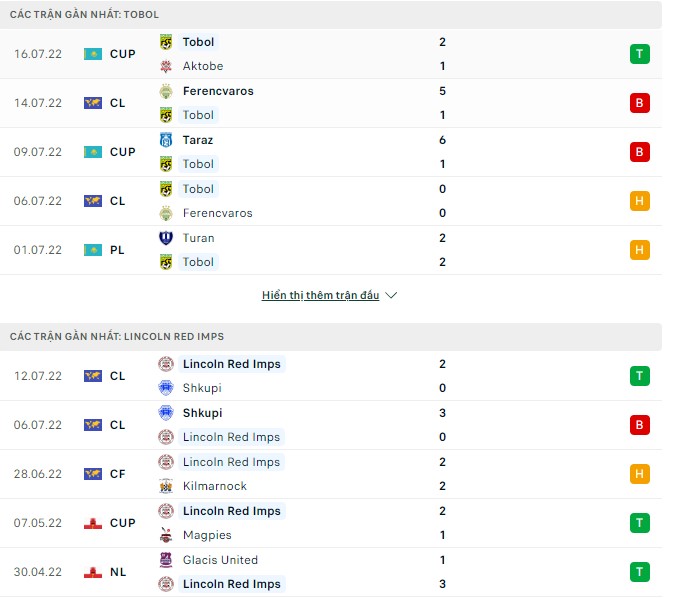Open the Tobol team name on 16.07.22
The height and width of the screenshot is (598, 673).
(x=198, y=42)
